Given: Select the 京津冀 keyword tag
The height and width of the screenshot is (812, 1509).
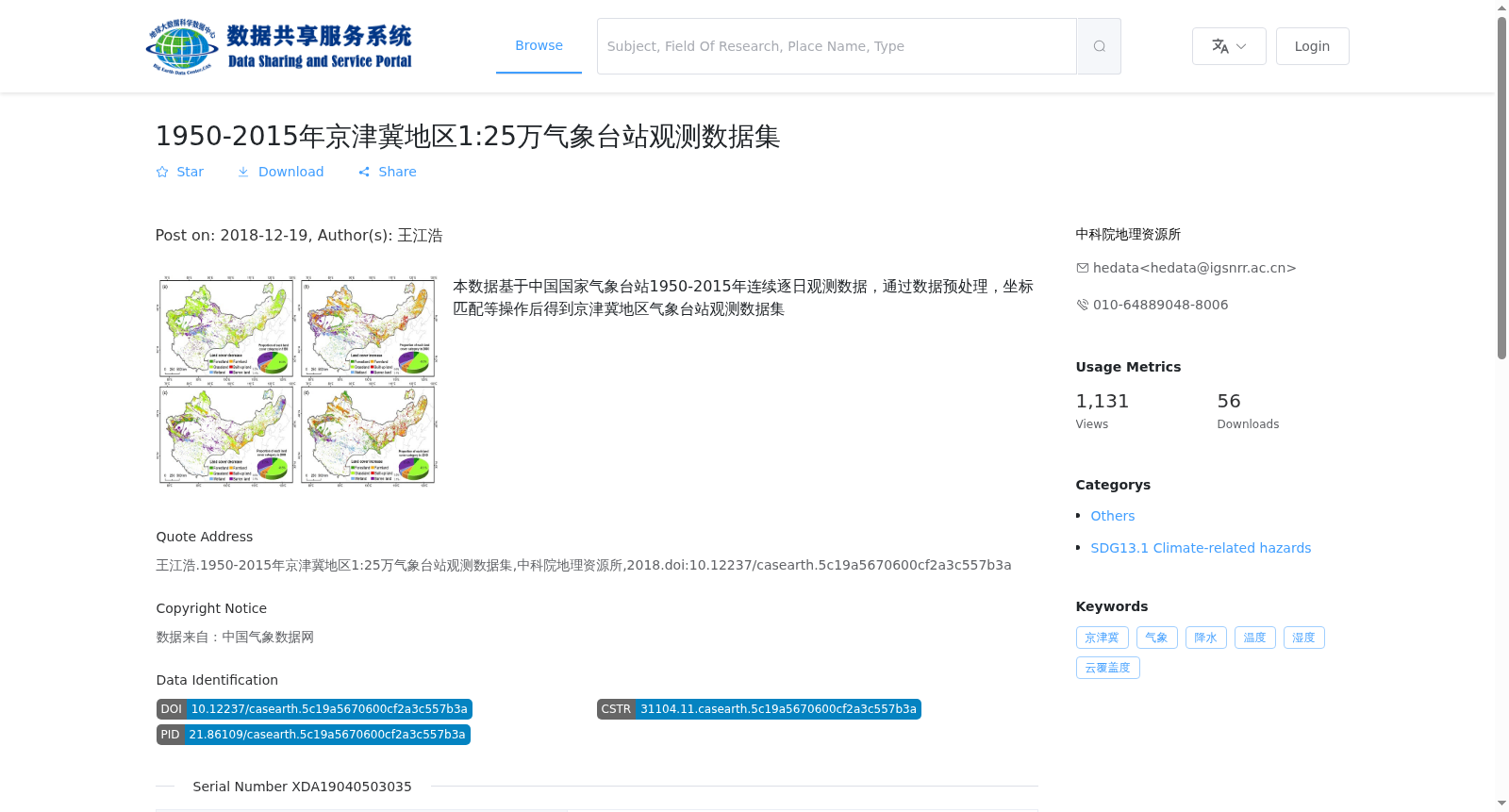Looking at the screenshot, I should (1102, 638).
